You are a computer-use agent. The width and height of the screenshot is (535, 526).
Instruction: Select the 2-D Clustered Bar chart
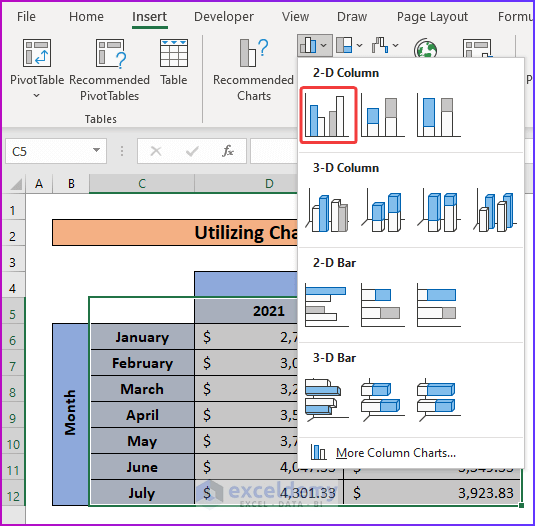[327, 305]
